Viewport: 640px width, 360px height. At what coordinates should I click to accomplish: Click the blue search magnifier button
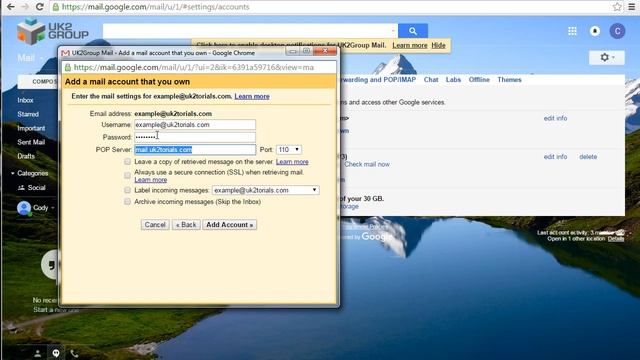[x=413, y=31]
